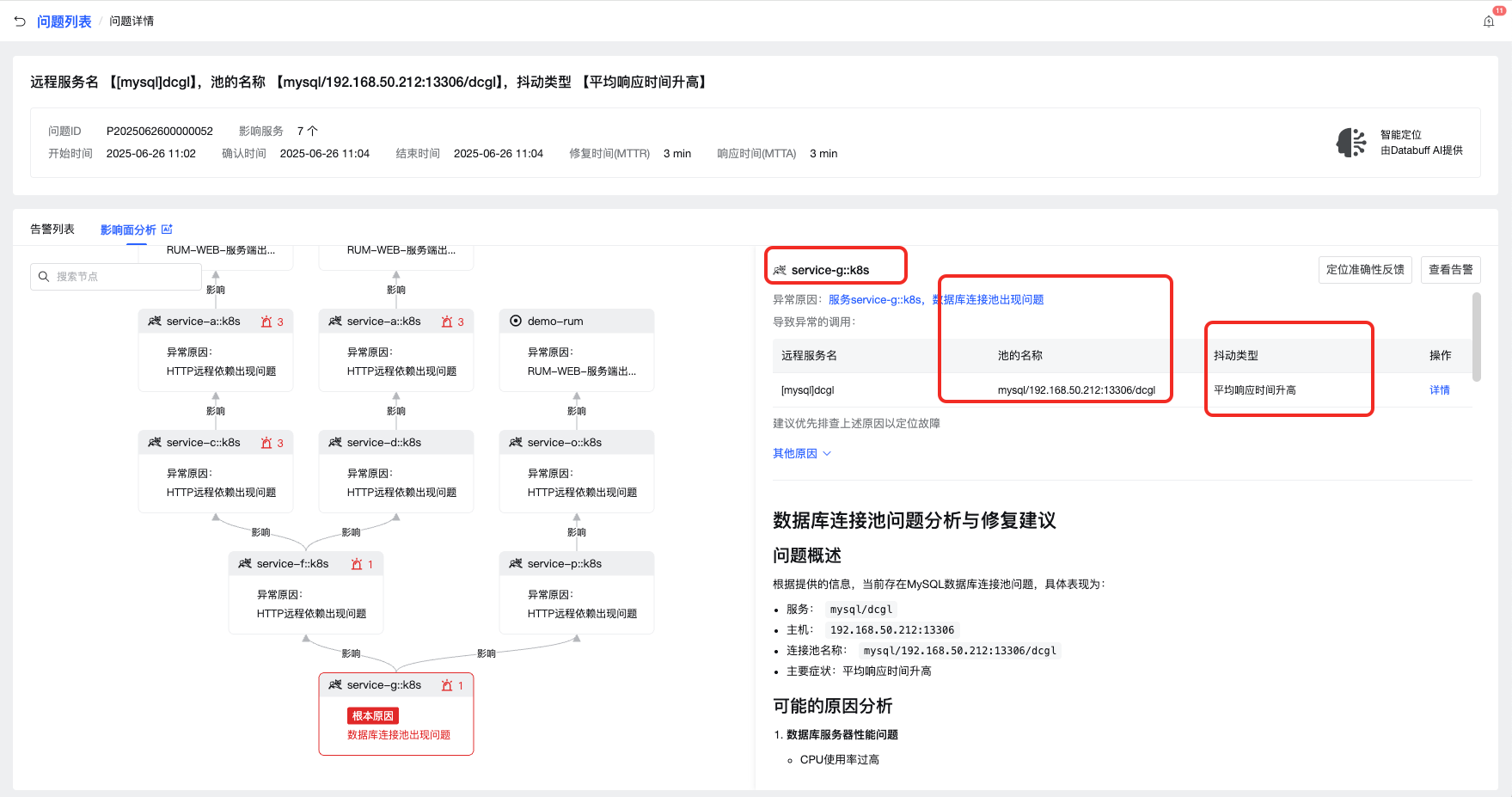Focus the 搜索节点 search field
The width and height of the screenshot is (1512, 797).
click(125, 277)
